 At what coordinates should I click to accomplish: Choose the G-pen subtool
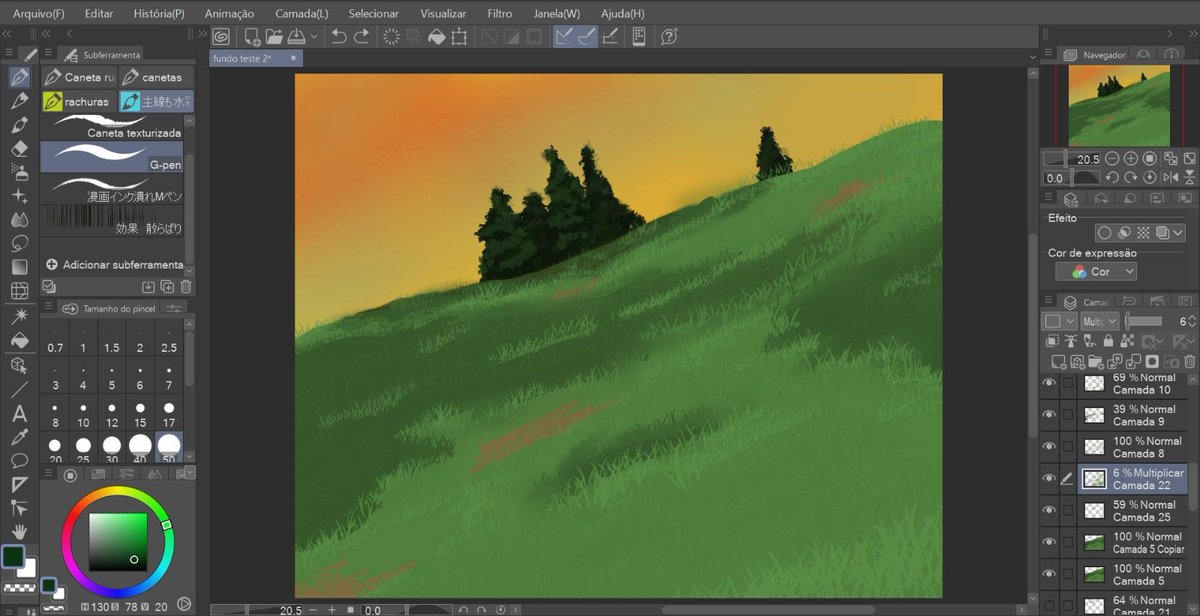tap(112, 156)
